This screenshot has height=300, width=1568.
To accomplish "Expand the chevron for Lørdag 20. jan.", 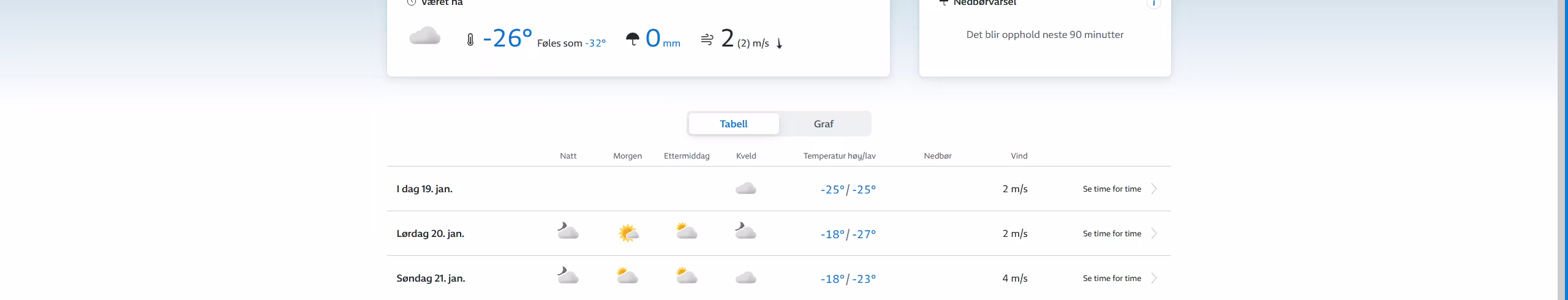I will 1154,233.
